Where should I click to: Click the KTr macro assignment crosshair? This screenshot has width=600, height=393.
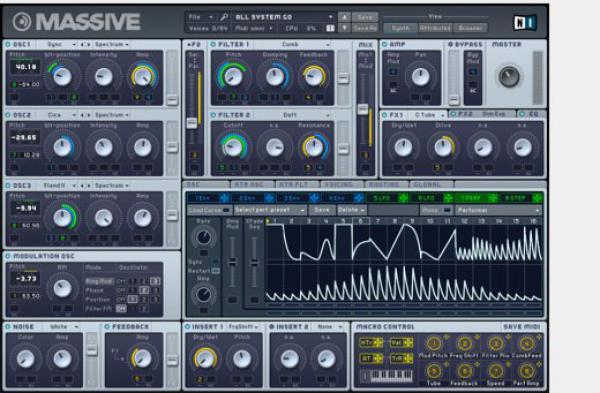point(378,342)
